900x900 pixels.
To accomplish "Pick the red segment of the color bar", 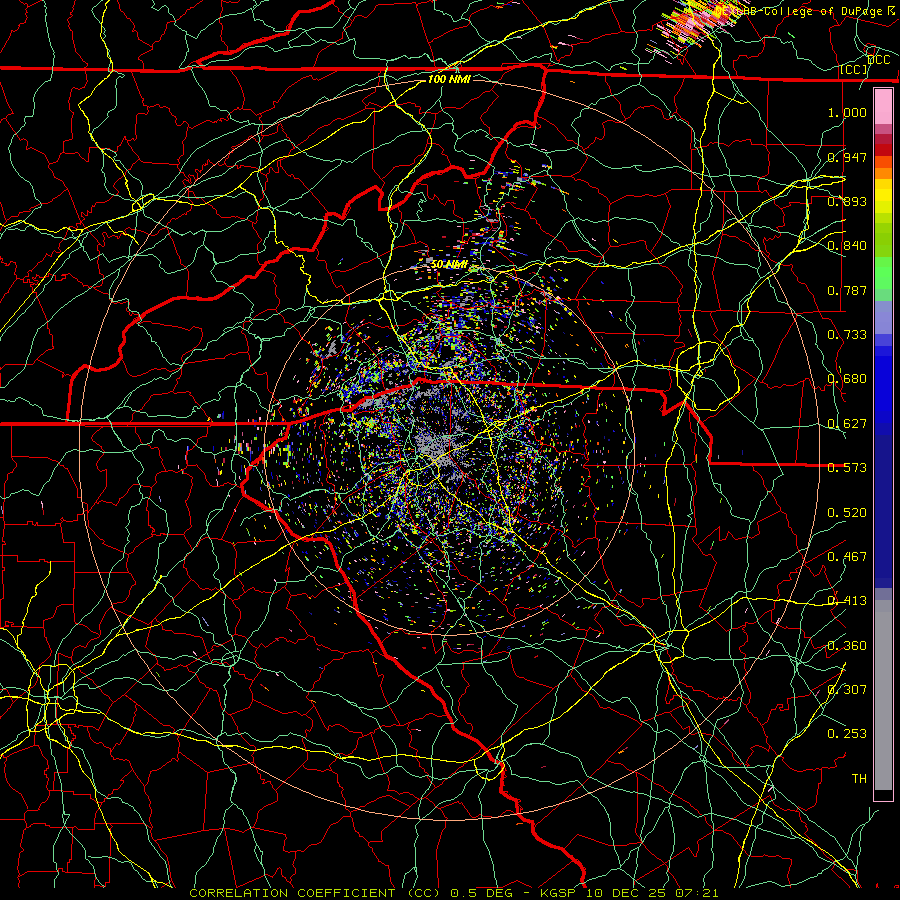I will (883, 149).
